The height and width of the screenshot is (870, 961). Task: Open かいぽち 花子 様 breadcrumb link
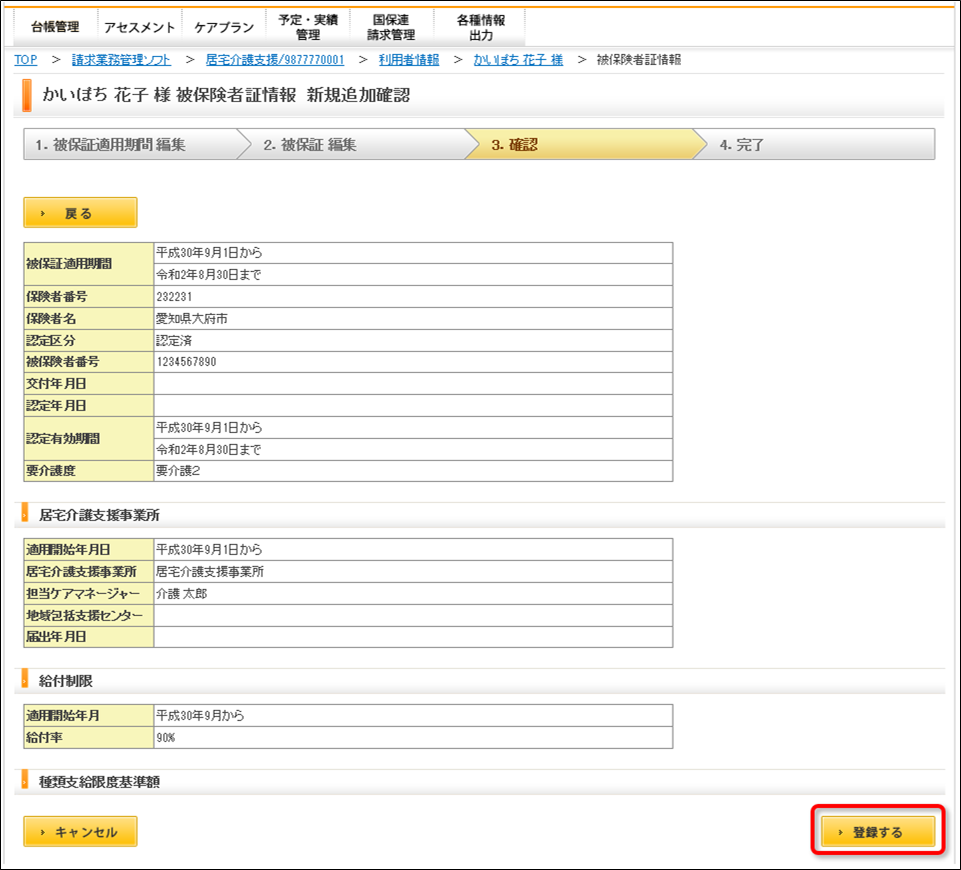[518, 59]
